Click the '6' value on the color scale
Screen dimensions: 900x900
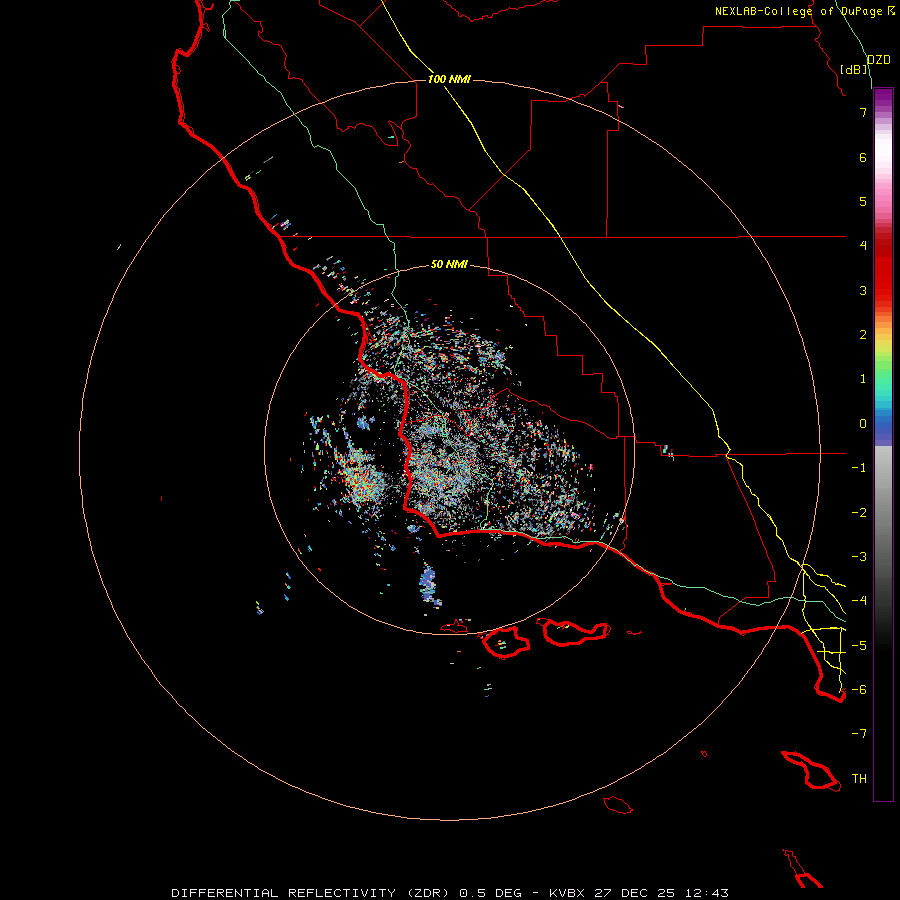tap(863, 157)
